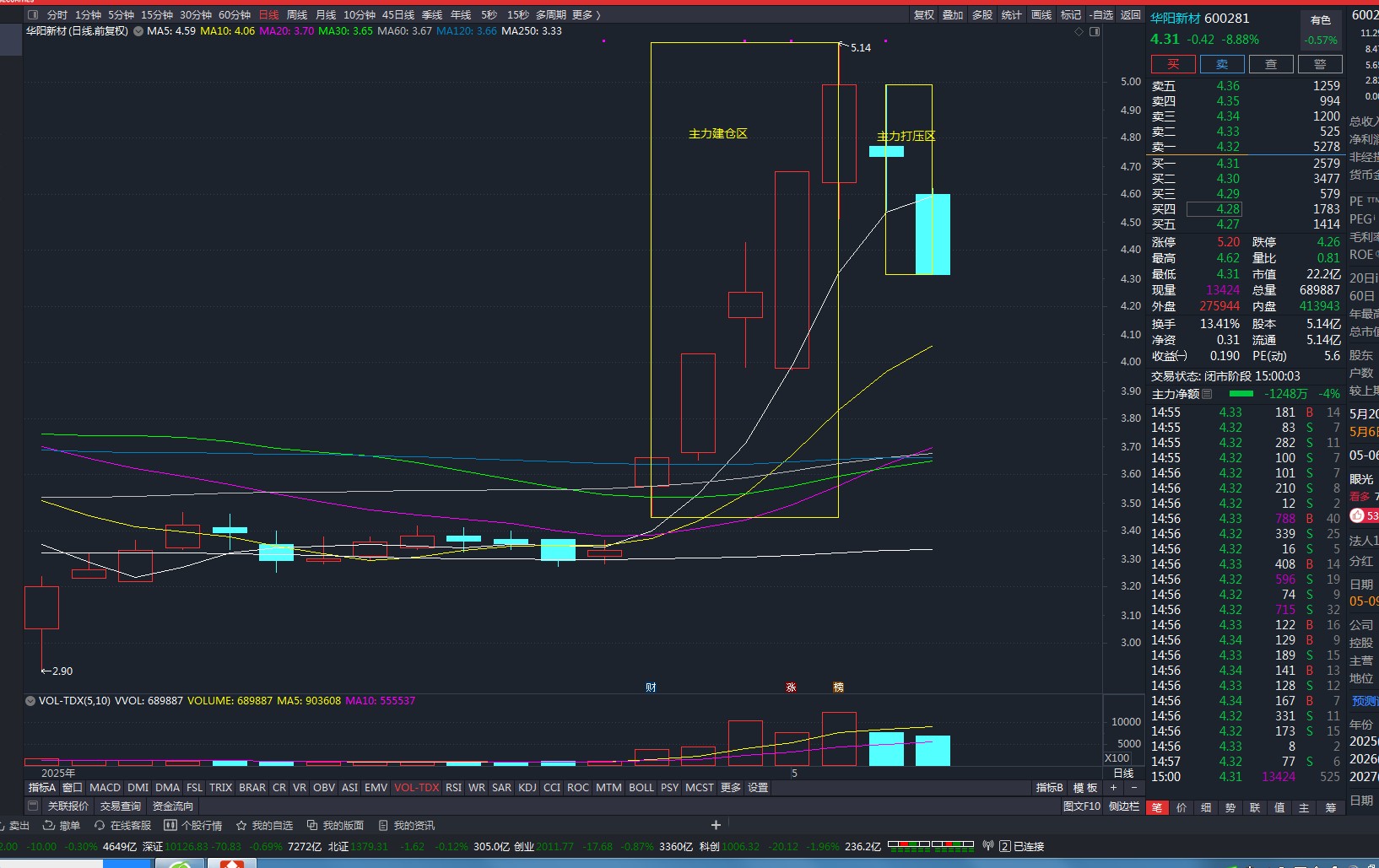Toggle the left panel icon beside 分时

pyautogui.click(x=33, y=15)
